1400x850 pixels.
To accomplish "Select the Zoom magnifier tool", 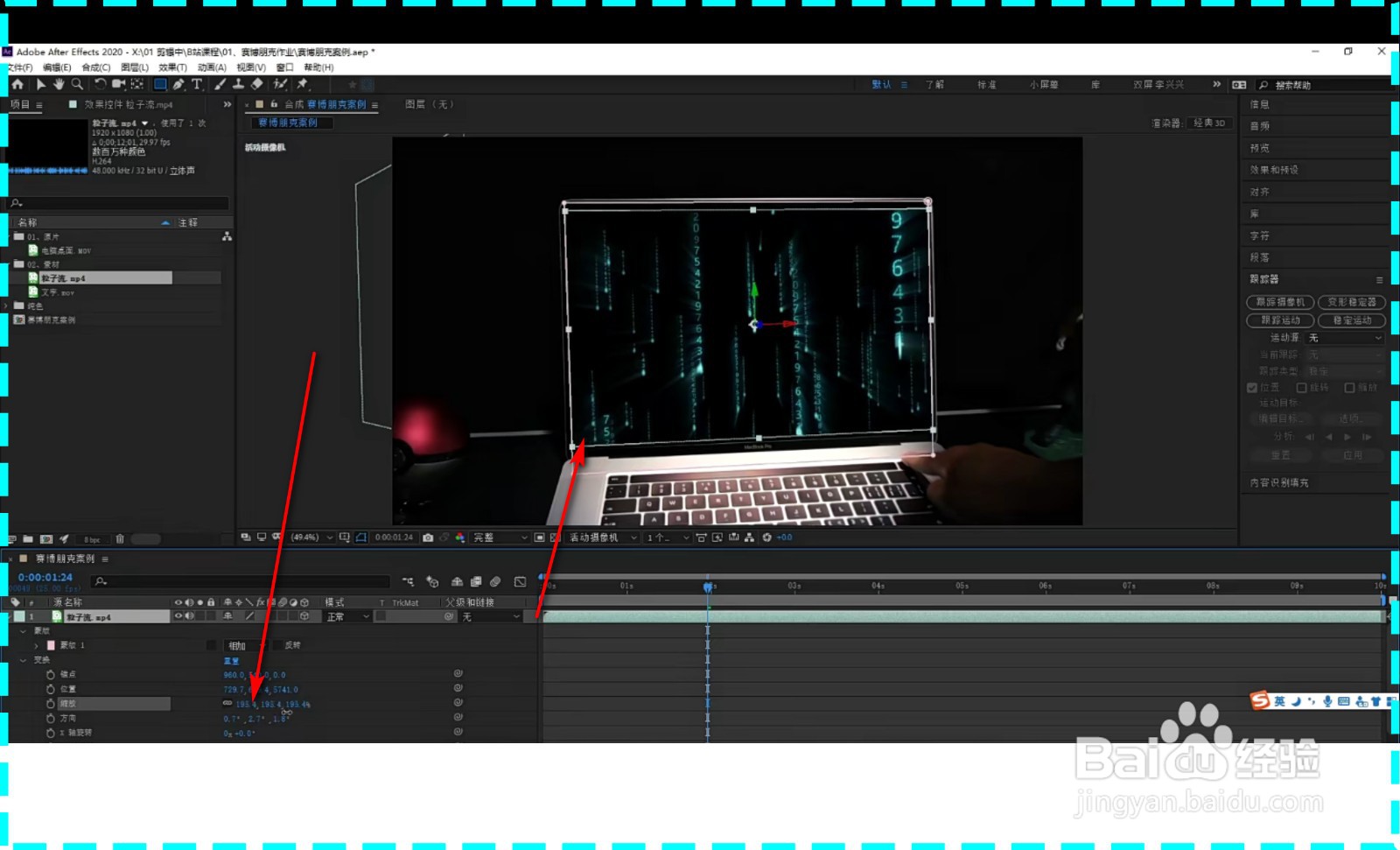I will click(x=77, y=84).
